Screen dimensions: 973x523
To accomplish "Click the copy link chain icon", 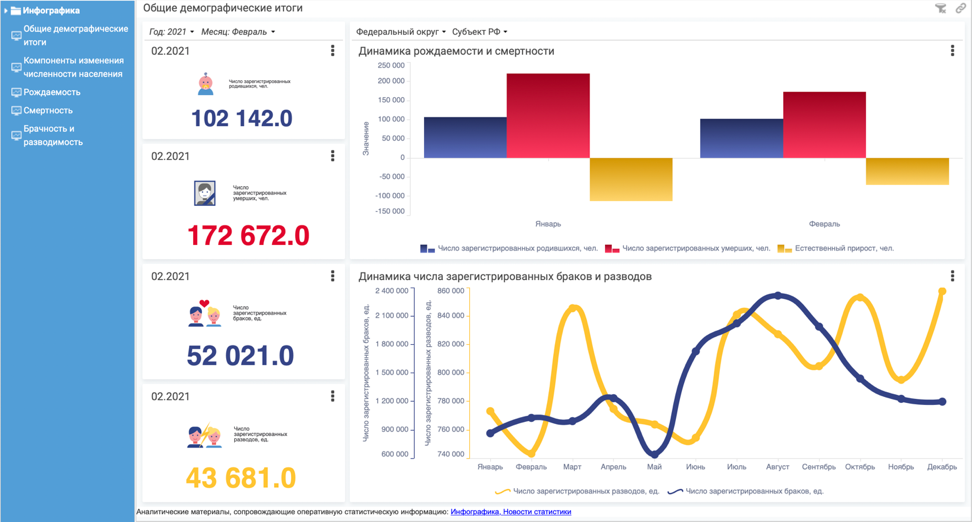I will point(961,8).
